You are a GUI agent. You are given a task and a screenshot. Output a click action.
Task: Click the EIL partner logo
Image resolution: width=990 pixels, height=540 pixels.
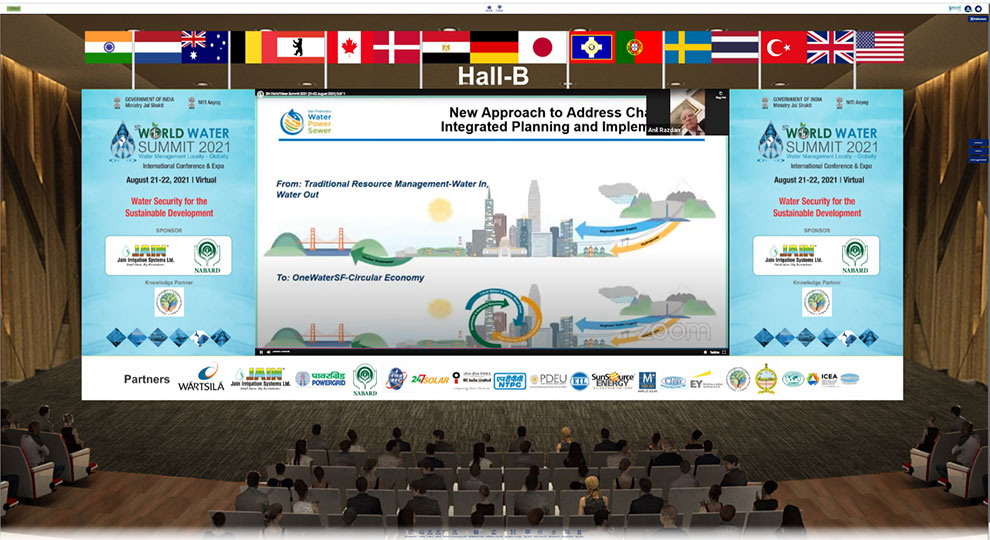point(579,381)
